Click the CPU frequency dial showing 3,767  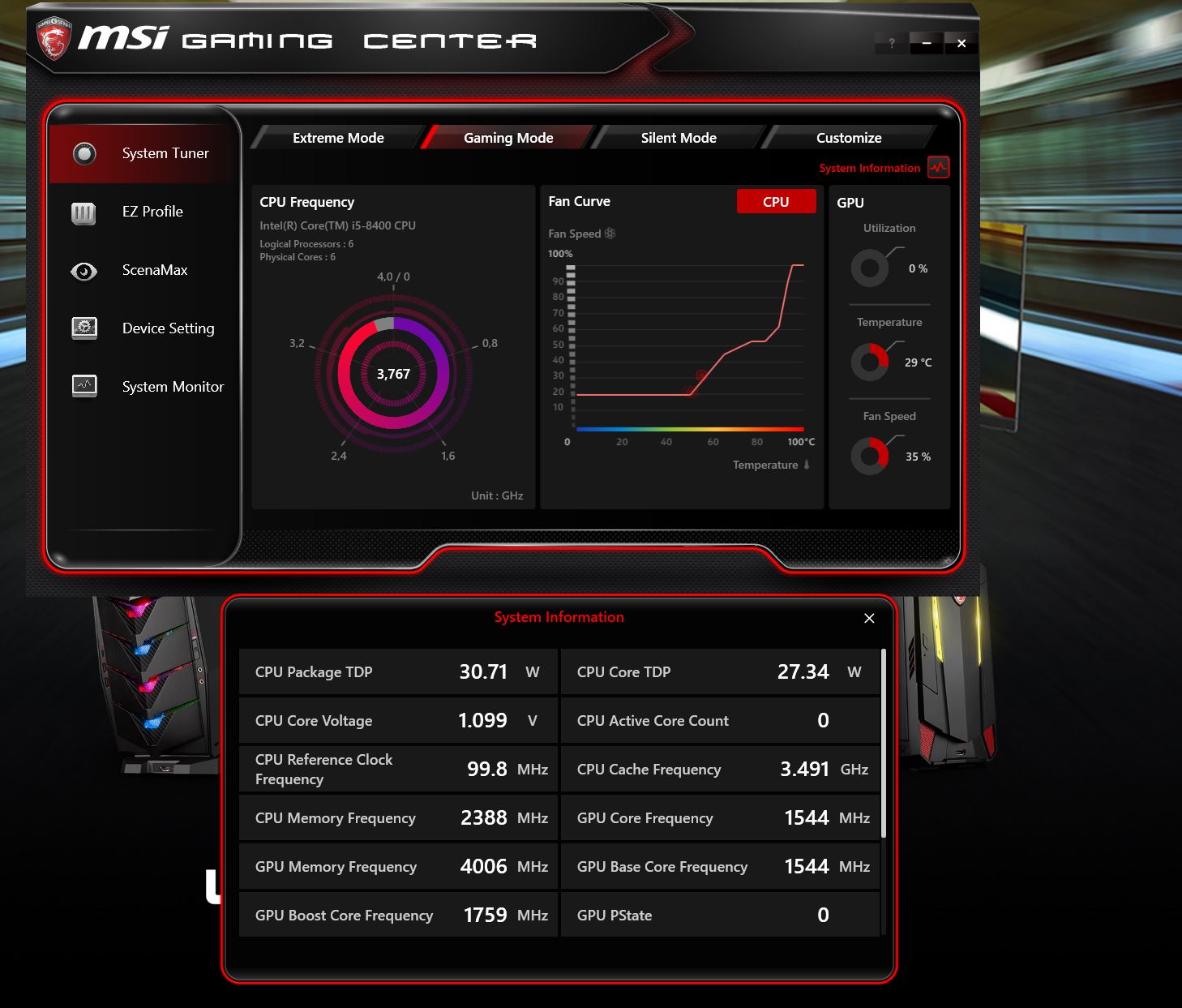pyautogui.click(x=393, y=374)
